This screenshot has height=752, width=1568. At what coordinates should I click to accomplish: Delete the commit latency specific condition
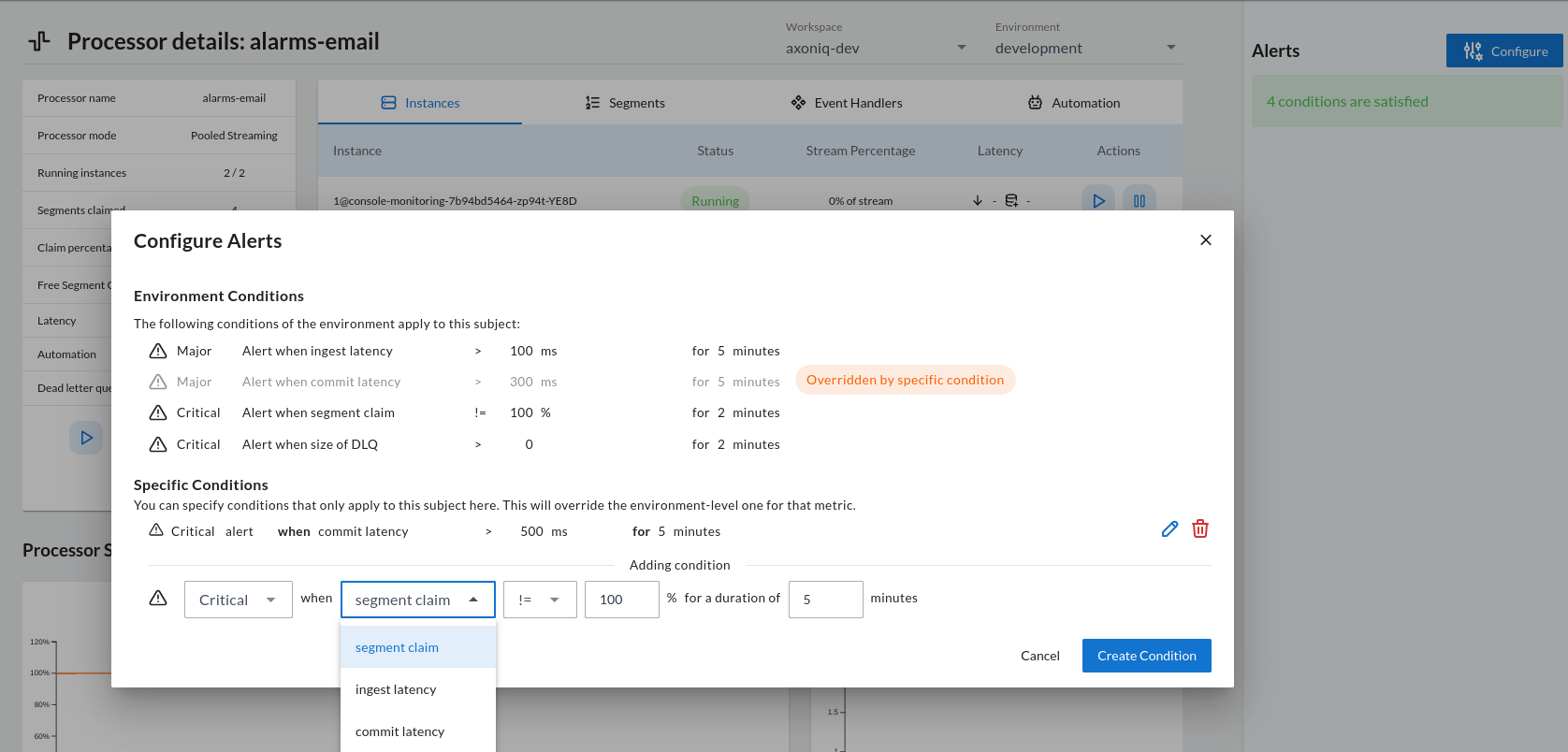tap(1200, 529)
